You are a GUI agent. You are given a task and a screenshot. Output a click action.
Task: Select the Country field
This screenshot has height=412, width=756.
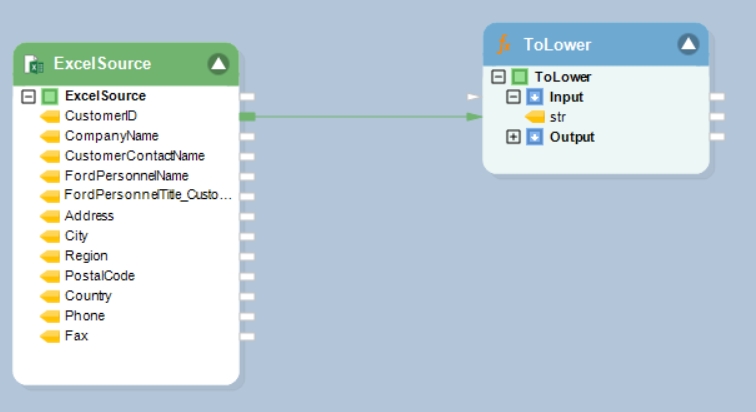(88, 296)
